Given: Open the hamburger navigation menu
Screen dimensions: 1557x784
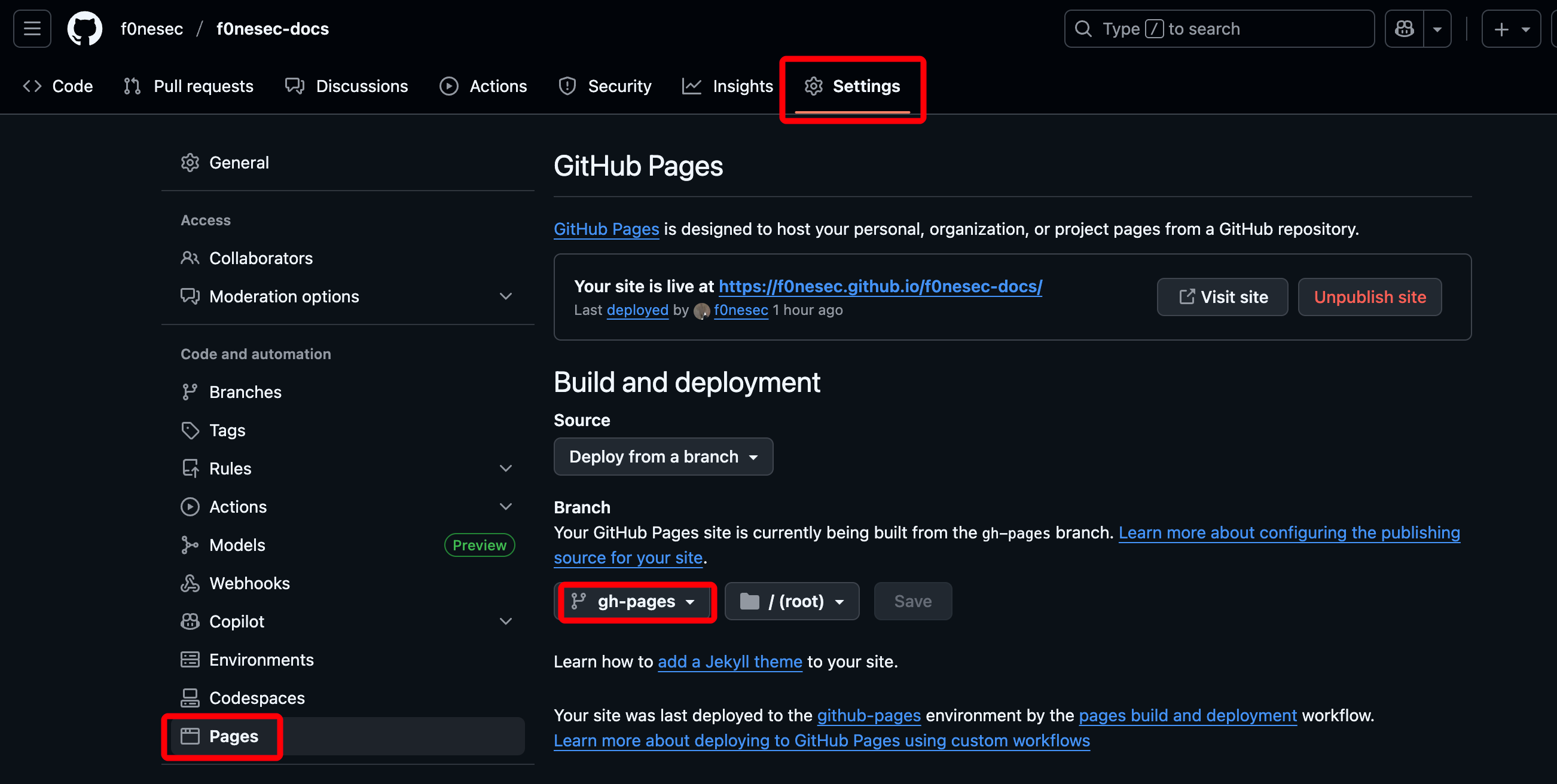Looking at the screenshot, I should click(x=32, y=29).
